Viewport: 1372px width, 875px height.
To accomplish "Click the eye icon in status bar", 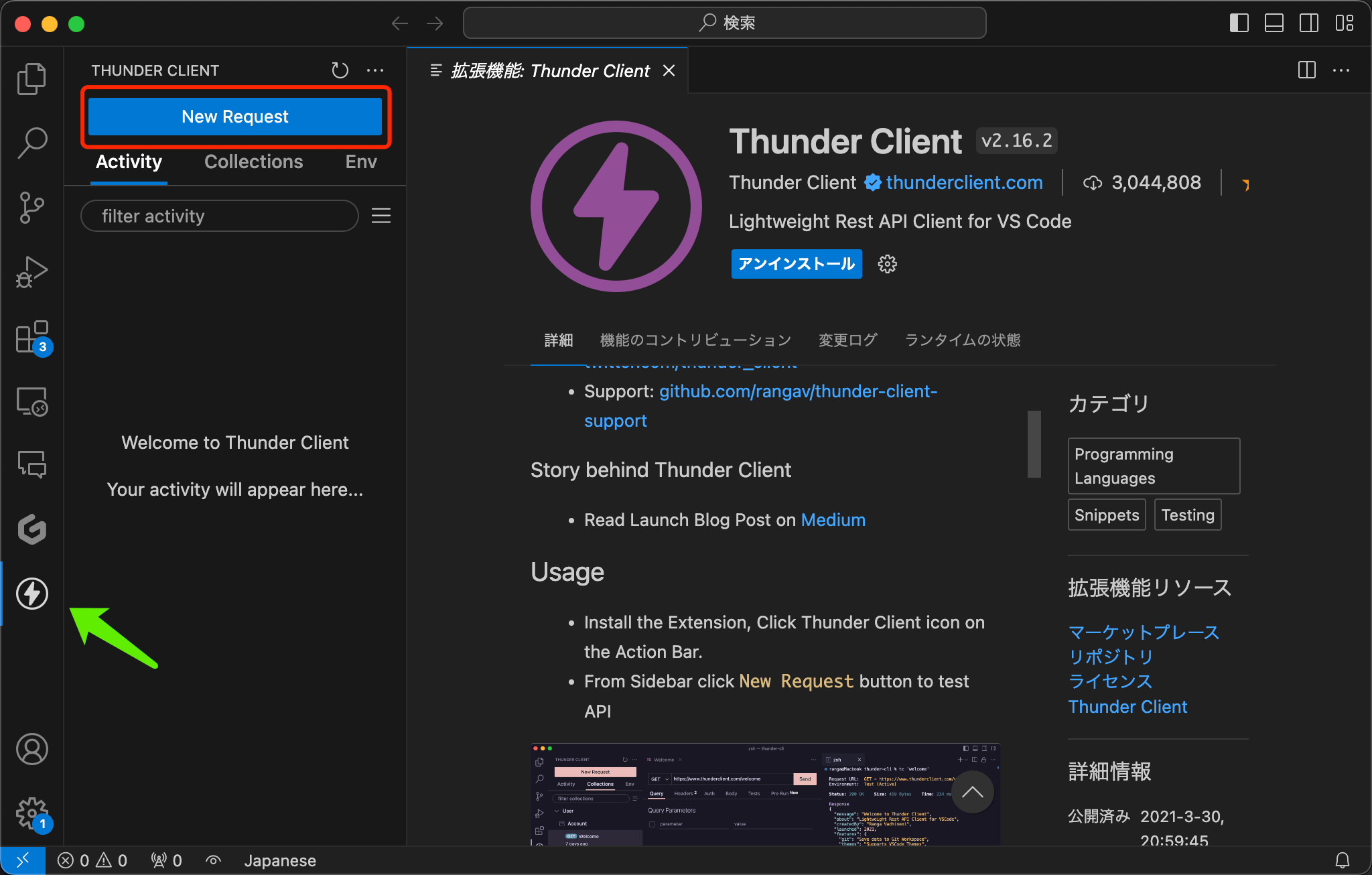I will pyautogui.click(x=213, y=860).
